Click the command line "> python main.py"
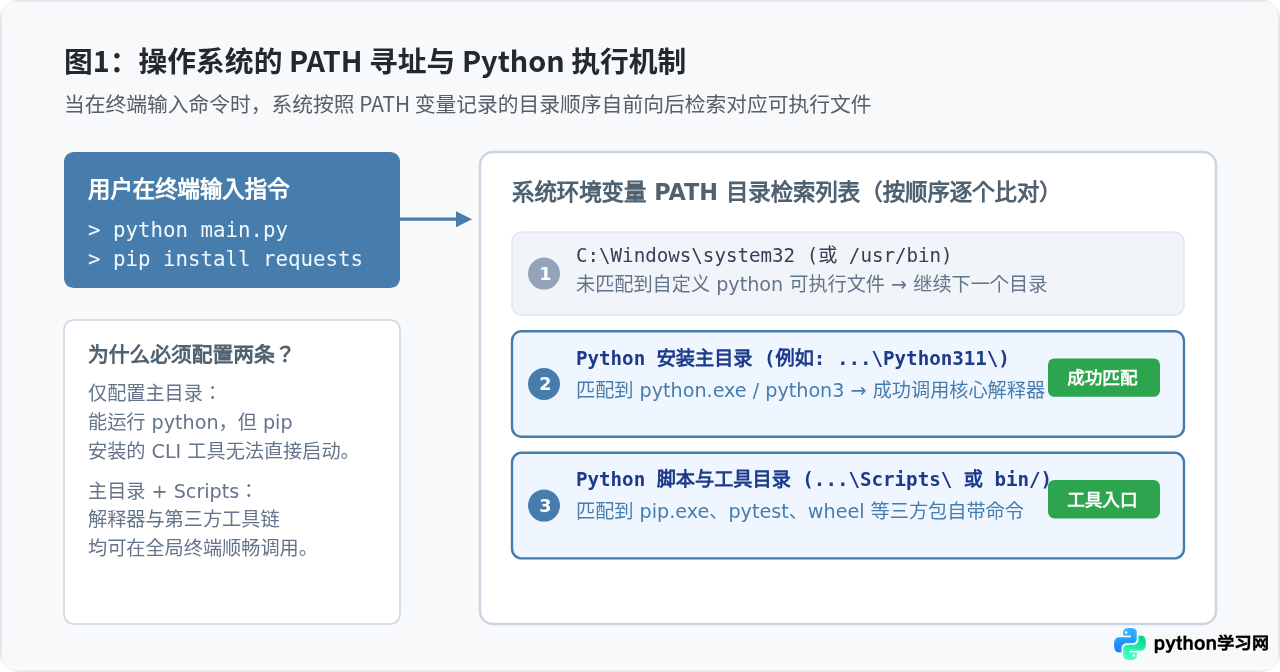The height and width of the screenshot is (672, 1280). click(188, 230)
